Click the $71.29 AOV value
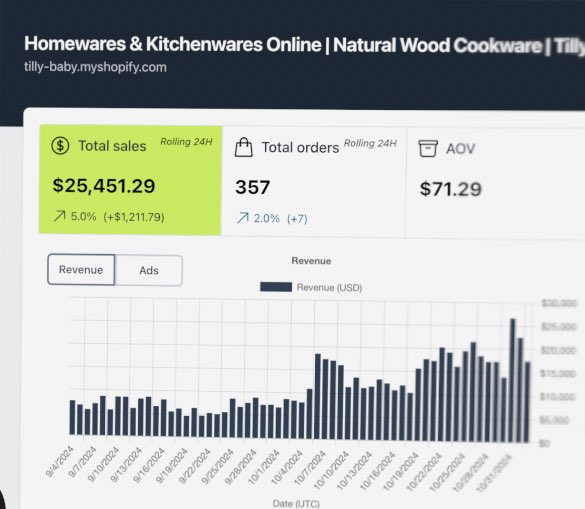This screenshot has width=585, height=509. click(x=451, y=189)
